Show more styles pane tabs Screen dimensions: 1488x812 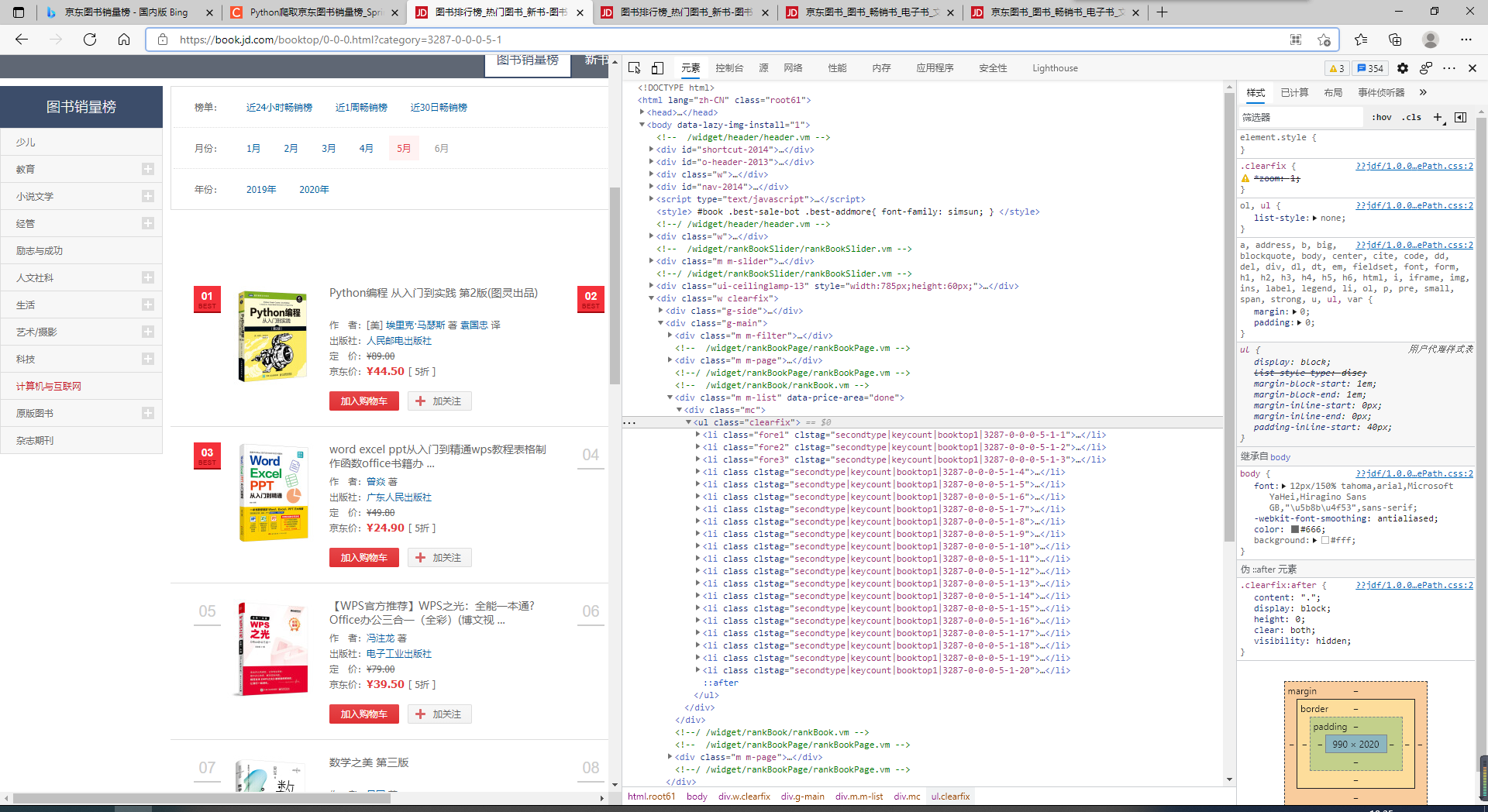coord(1423,92)
